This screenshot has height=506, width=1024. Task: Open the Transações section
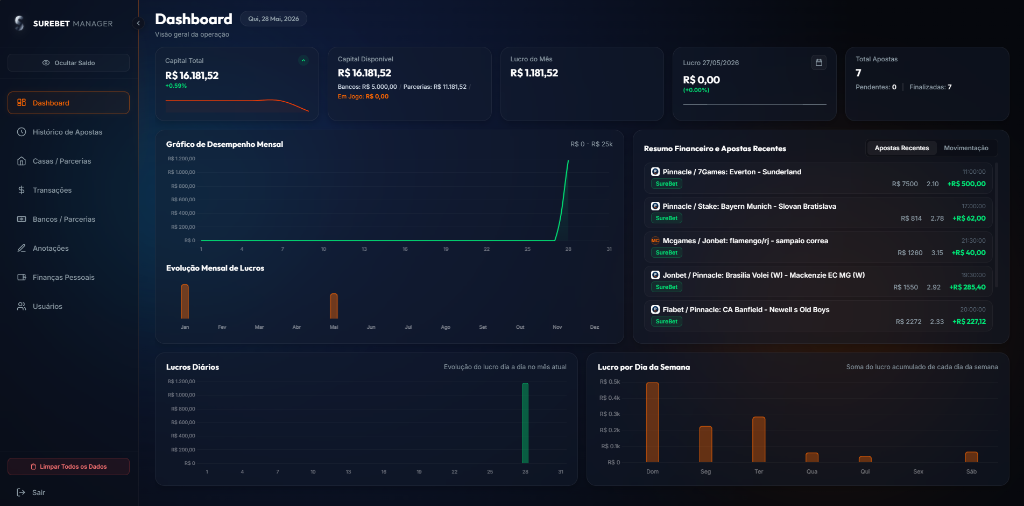(69, 190)
